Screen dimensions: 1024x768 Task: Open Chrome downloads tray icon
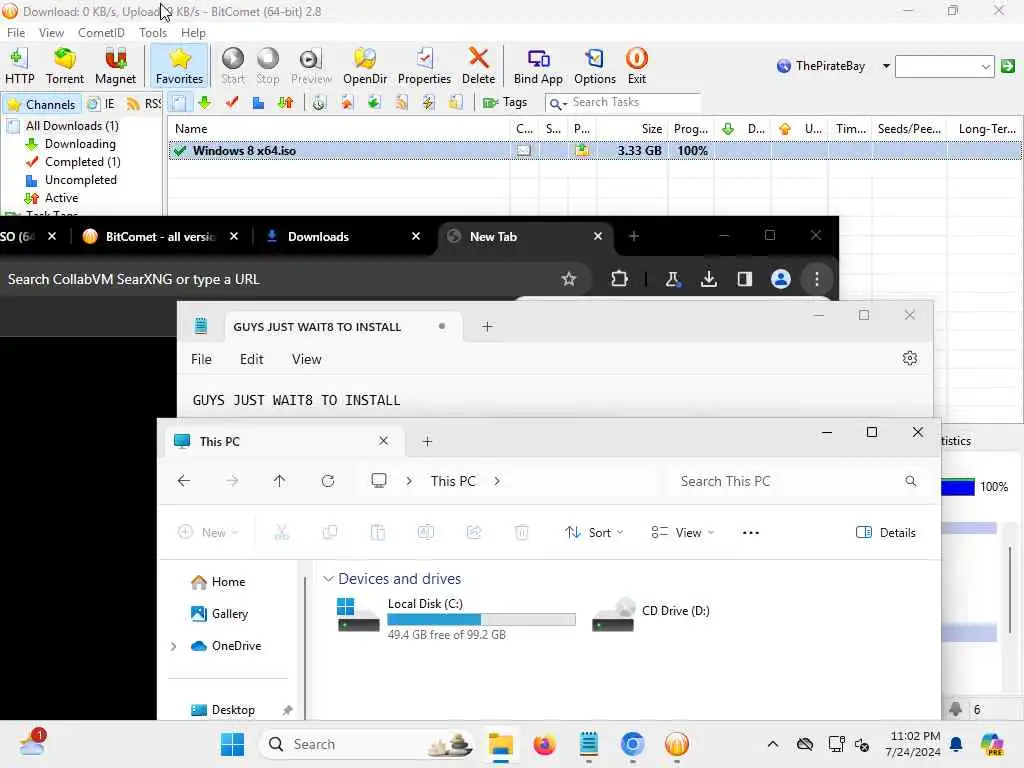tap(709, 280)
